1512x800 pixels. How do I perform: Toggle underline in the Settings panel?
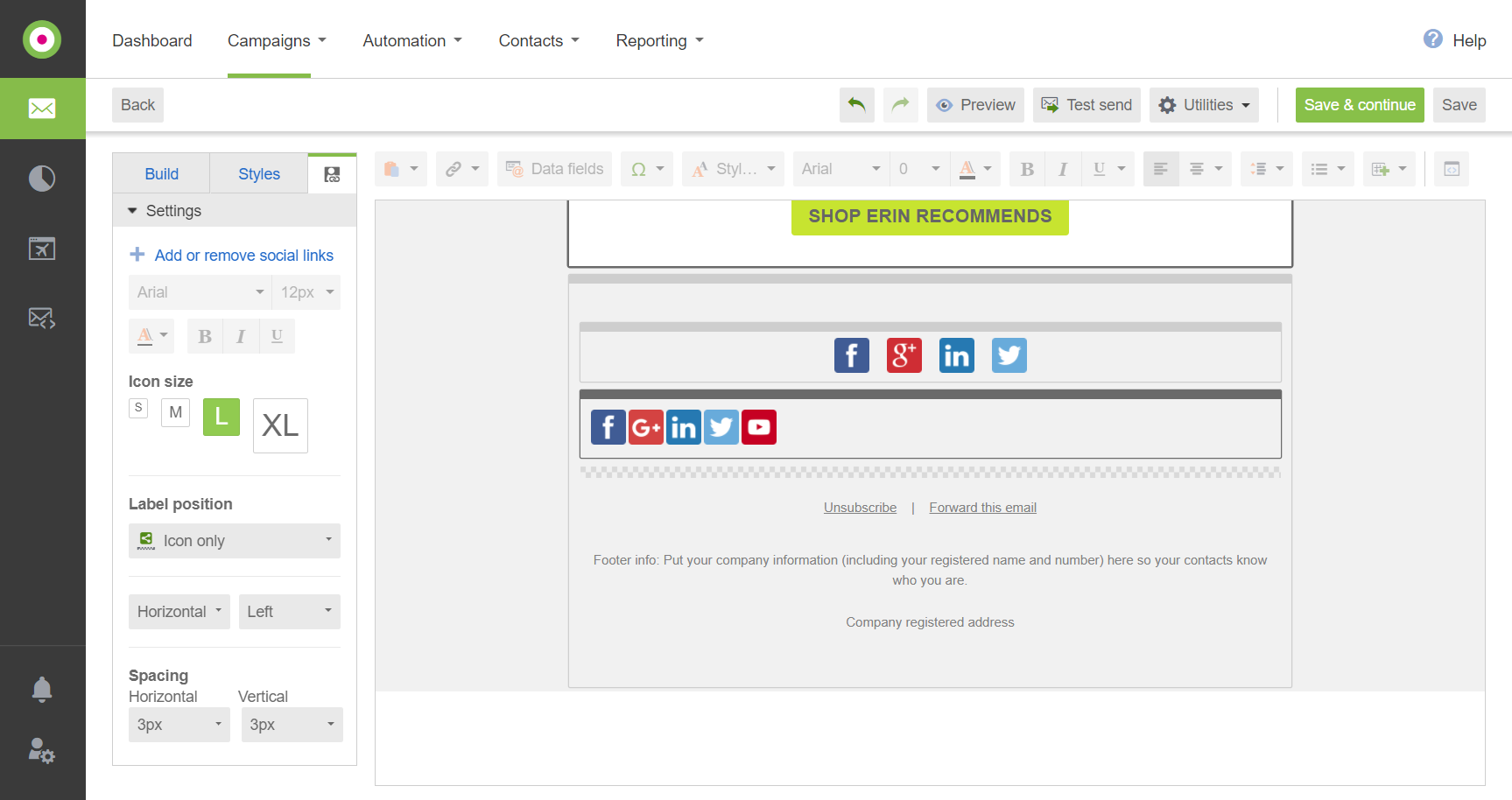coord(277,336)
